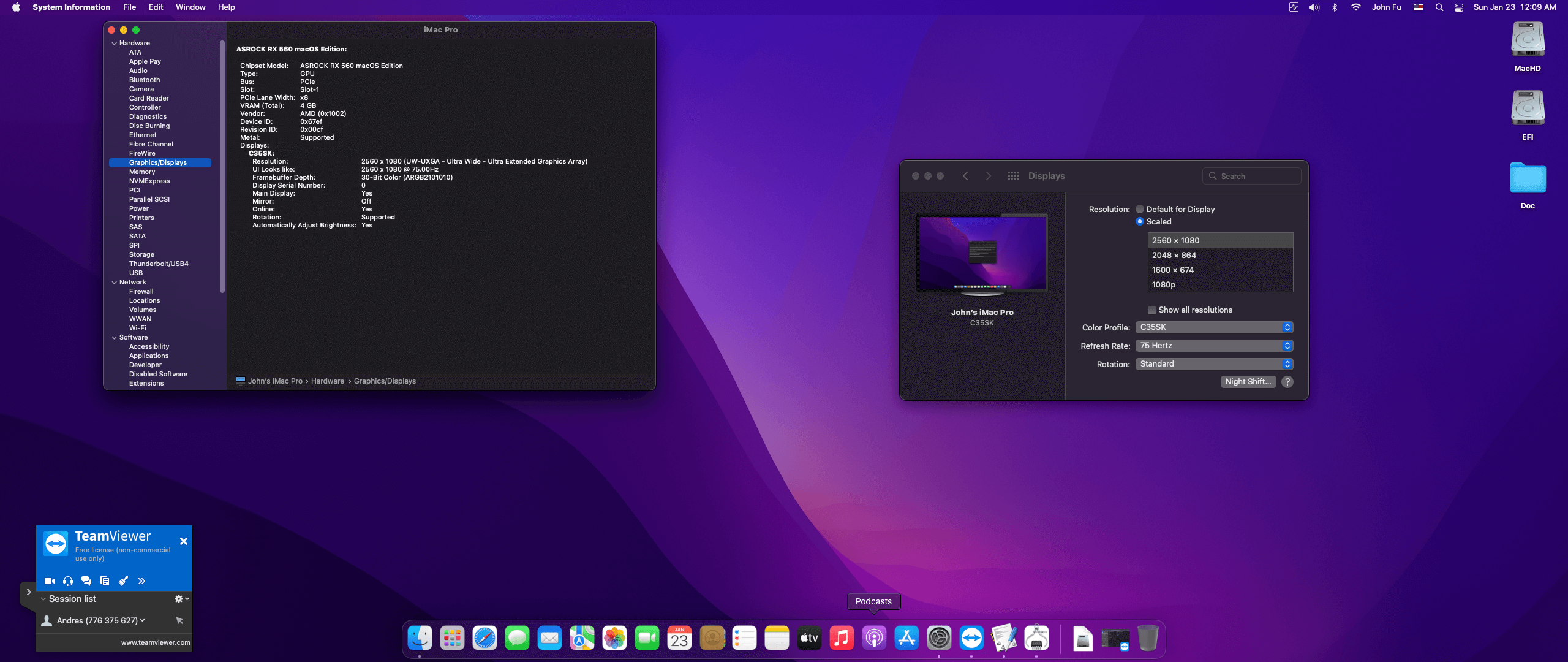The image size is (1568, 662).
Task: Select Default for Display resolution option
Action: point(1140,209)
